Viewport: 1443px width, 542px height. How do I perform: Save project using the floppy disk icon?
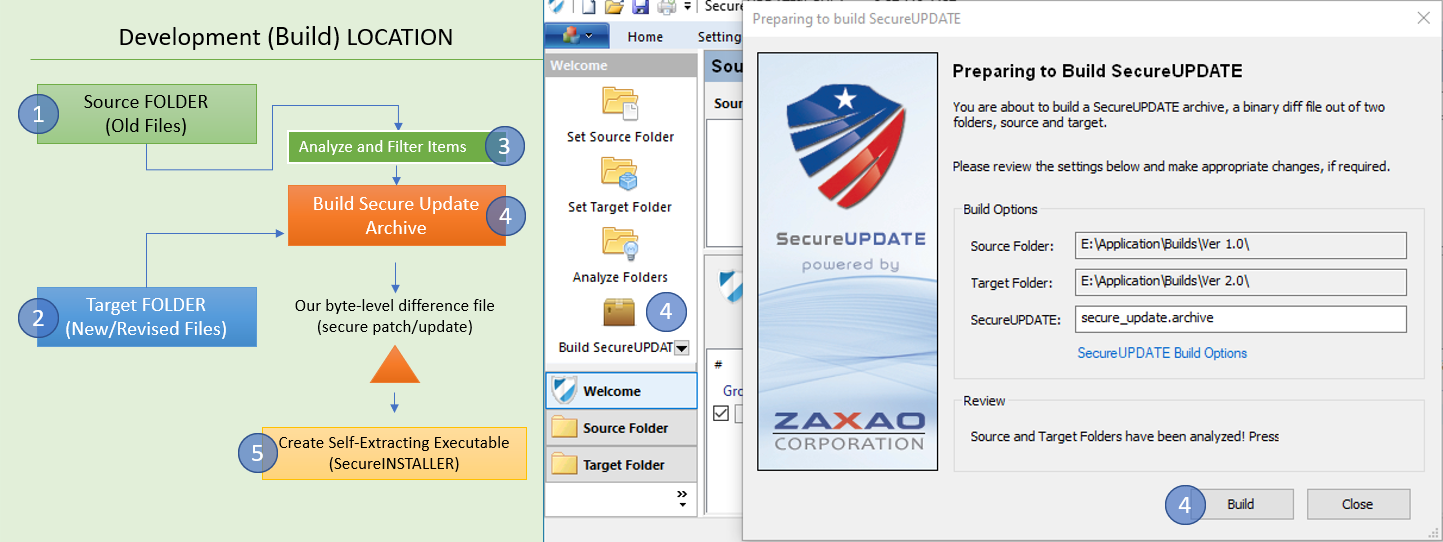click(x=640, y=7)
